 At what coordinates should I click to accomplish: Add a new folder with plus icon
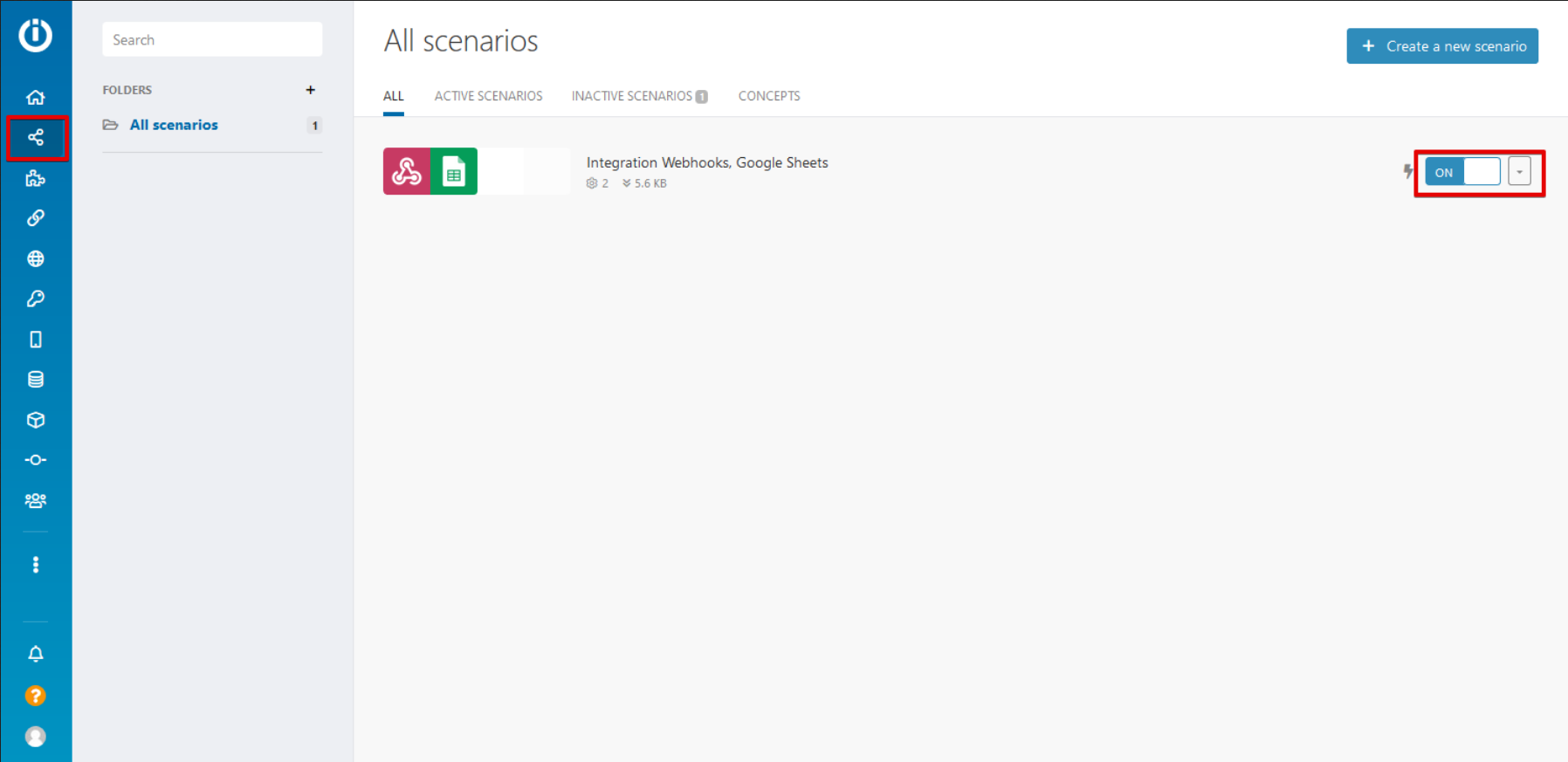(310, 90)
